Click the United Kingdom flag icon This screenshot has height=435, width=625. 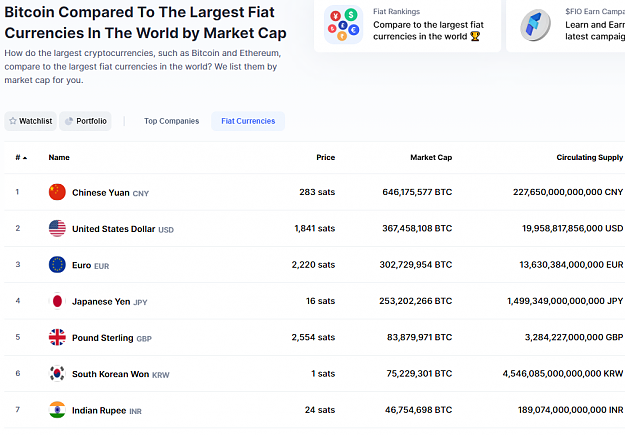tap(57, 337)
